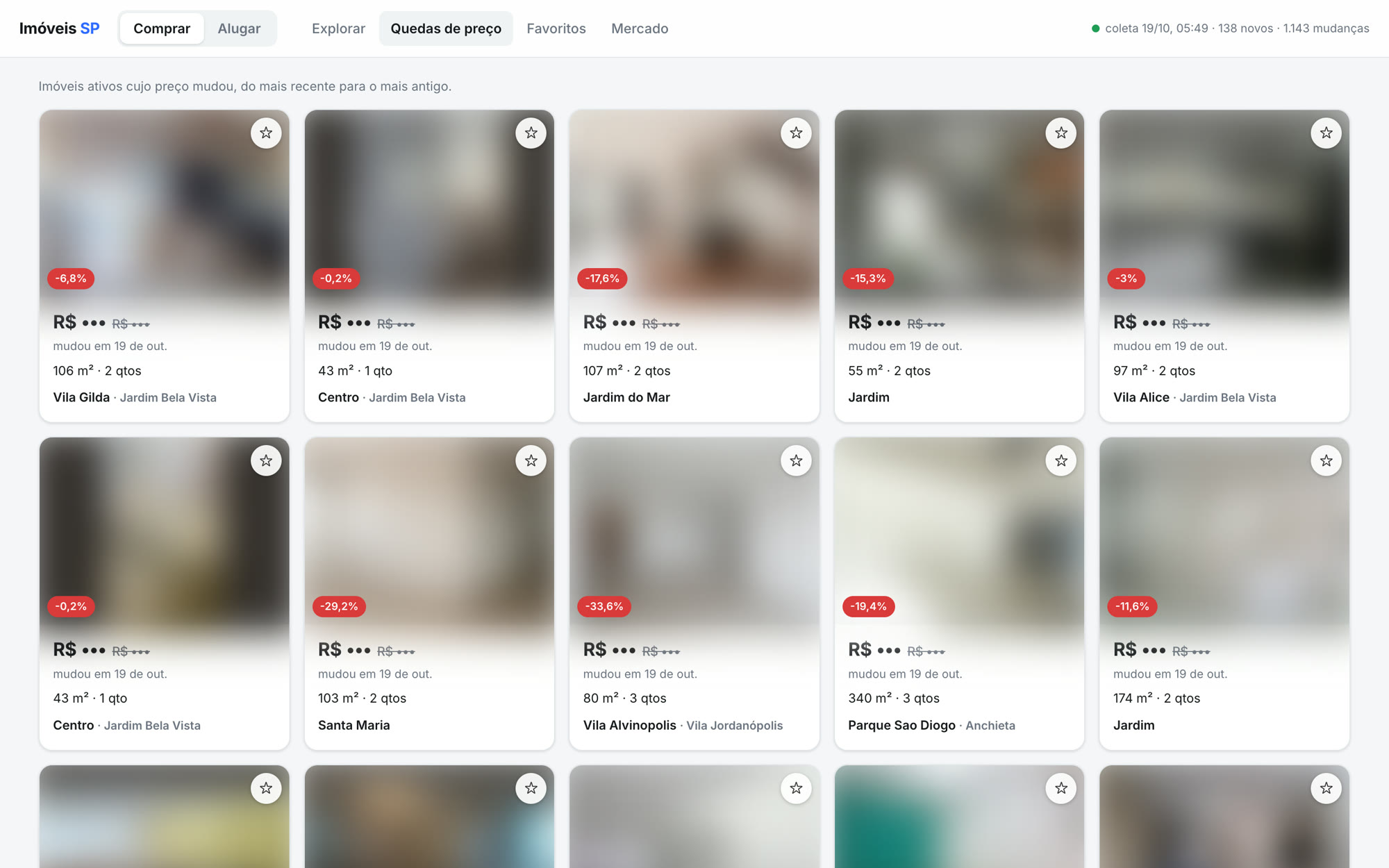
Task: Click the '340 m² · 3 qtos' text
Action: pos(894,698)
